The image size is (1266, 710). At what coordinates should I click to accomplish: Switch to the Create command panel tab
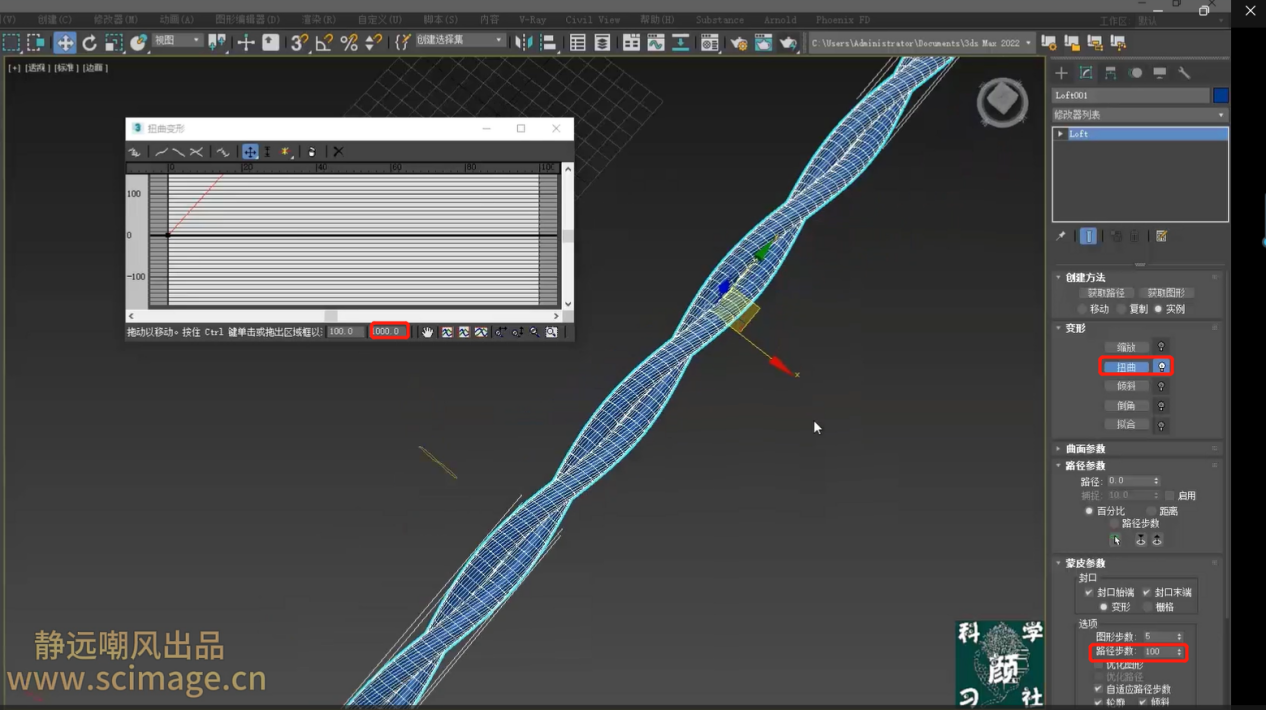(1061, 73)
